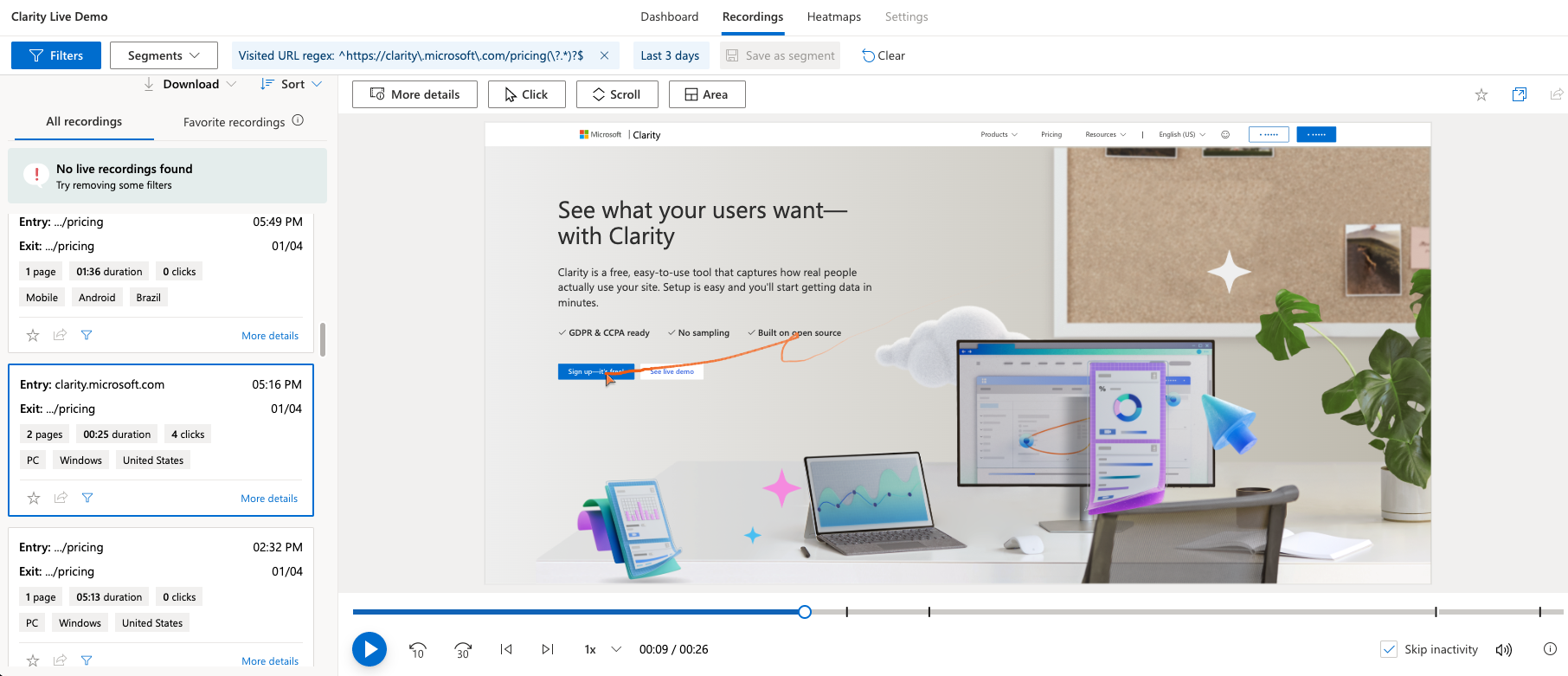Expand Products menu in recorded page
Image resolution: width=1568 pixels, height=676 pixels.
[x=999, y=134]
